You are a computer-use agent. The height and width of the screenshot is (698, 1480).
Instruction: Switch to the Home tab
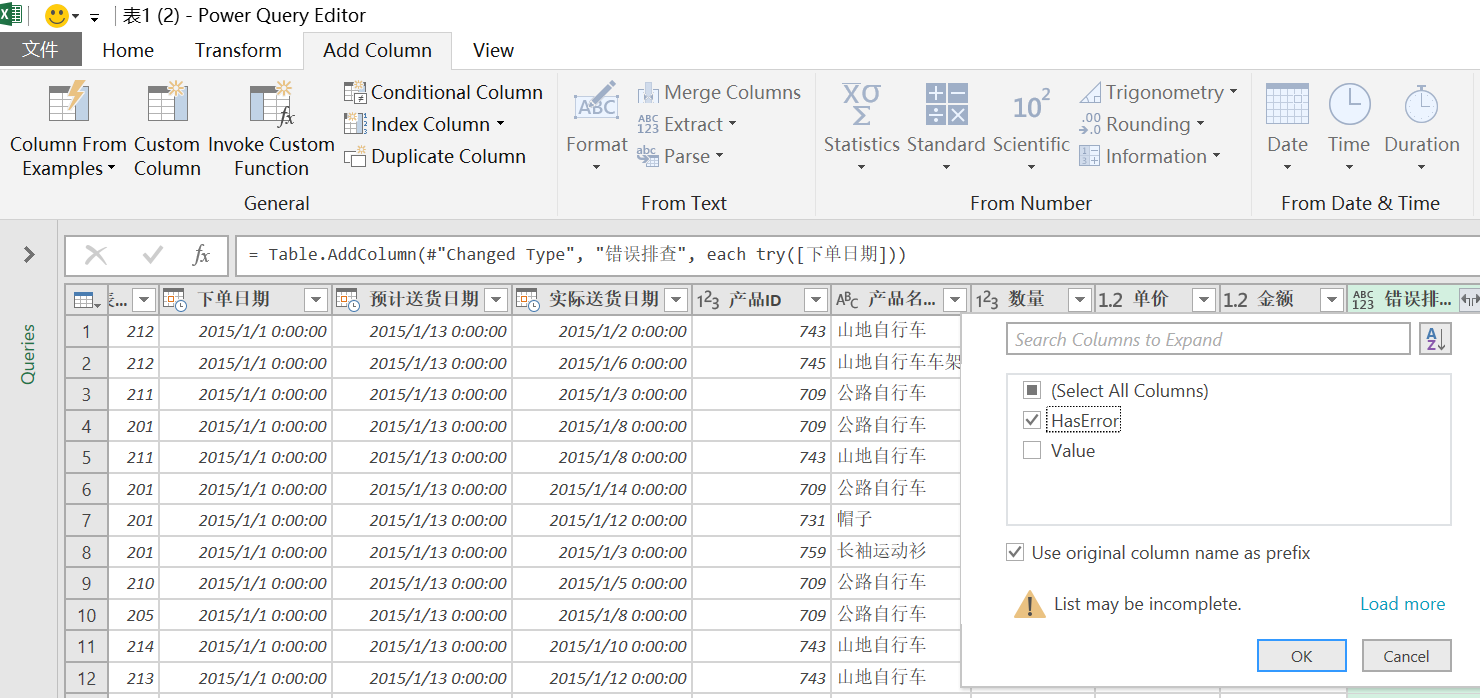point(128,50)
